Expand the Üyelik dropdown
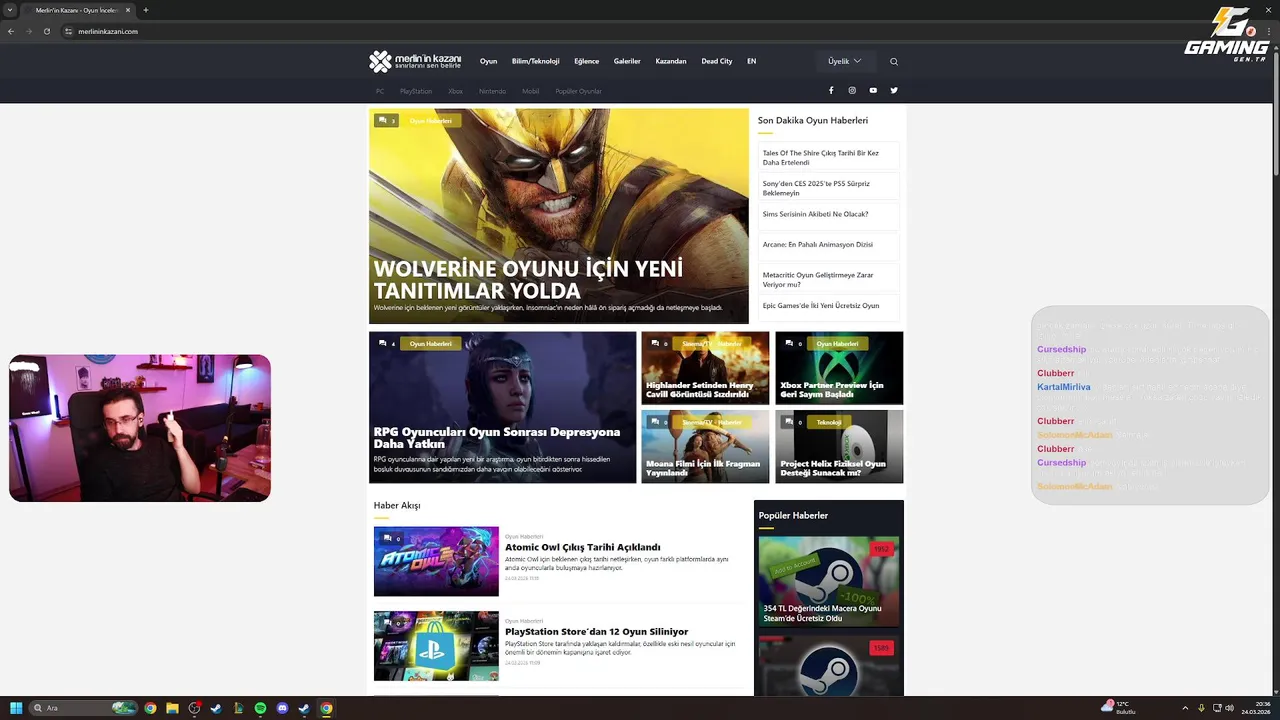This screenshot has height=720, width=1280. (x=845, y=61)
